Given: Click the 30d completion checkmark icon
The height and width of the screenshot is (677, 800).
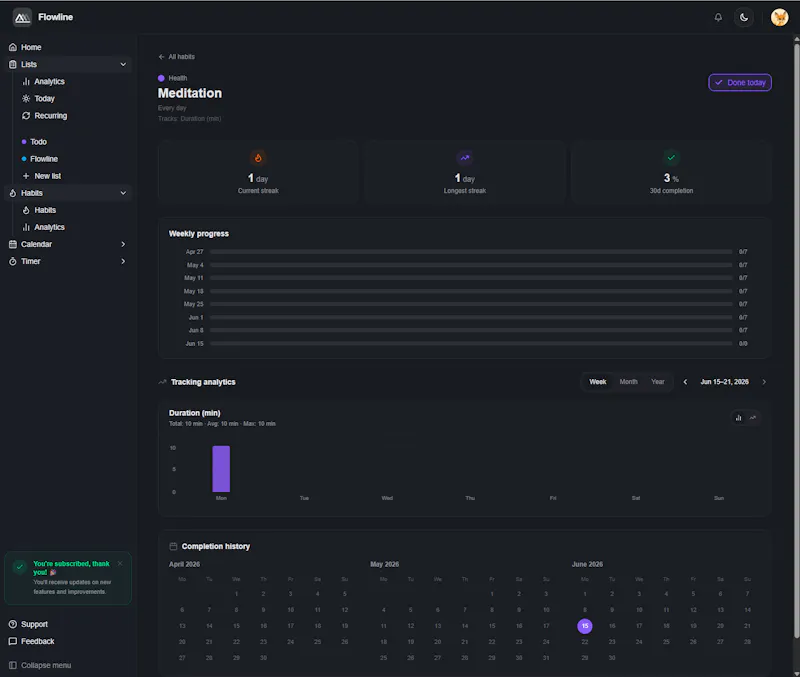Looking at the screenshot, I should point(671,158).
